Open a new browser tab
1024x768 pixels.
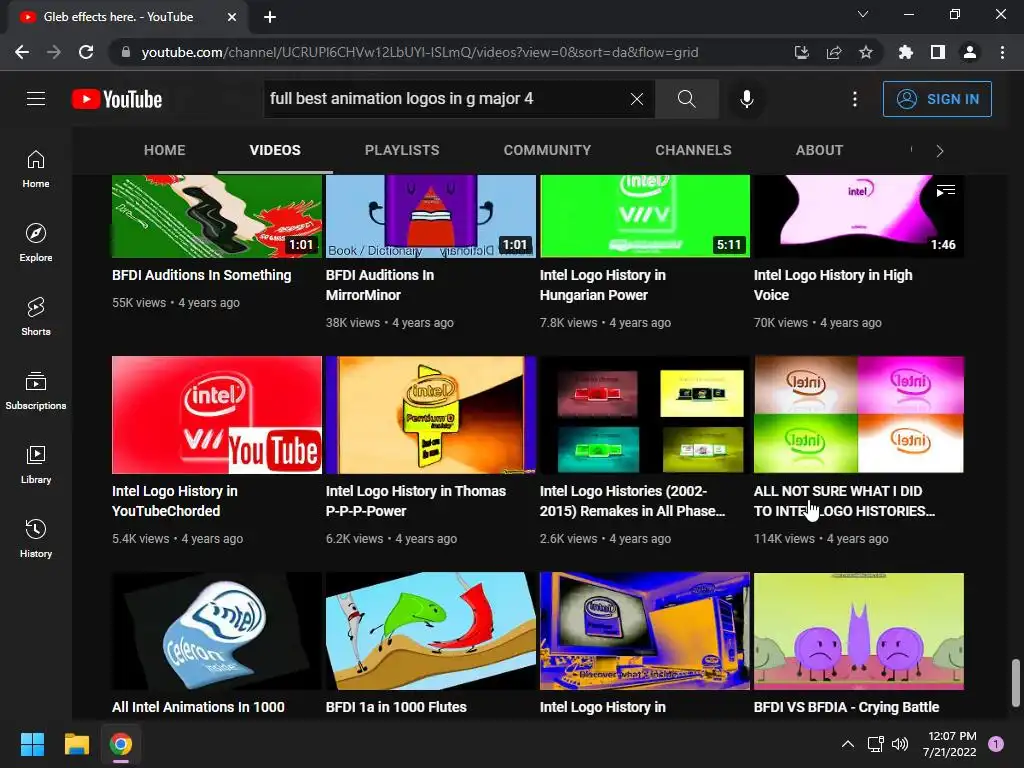270,17
